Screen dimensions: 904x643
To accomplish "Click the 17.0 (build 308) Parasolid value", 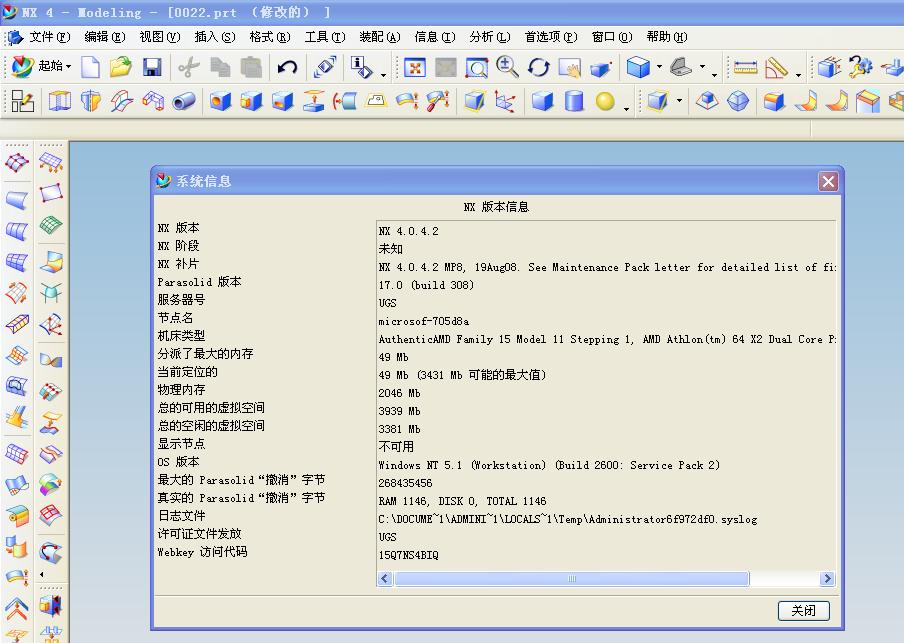I will click(426, 285).
